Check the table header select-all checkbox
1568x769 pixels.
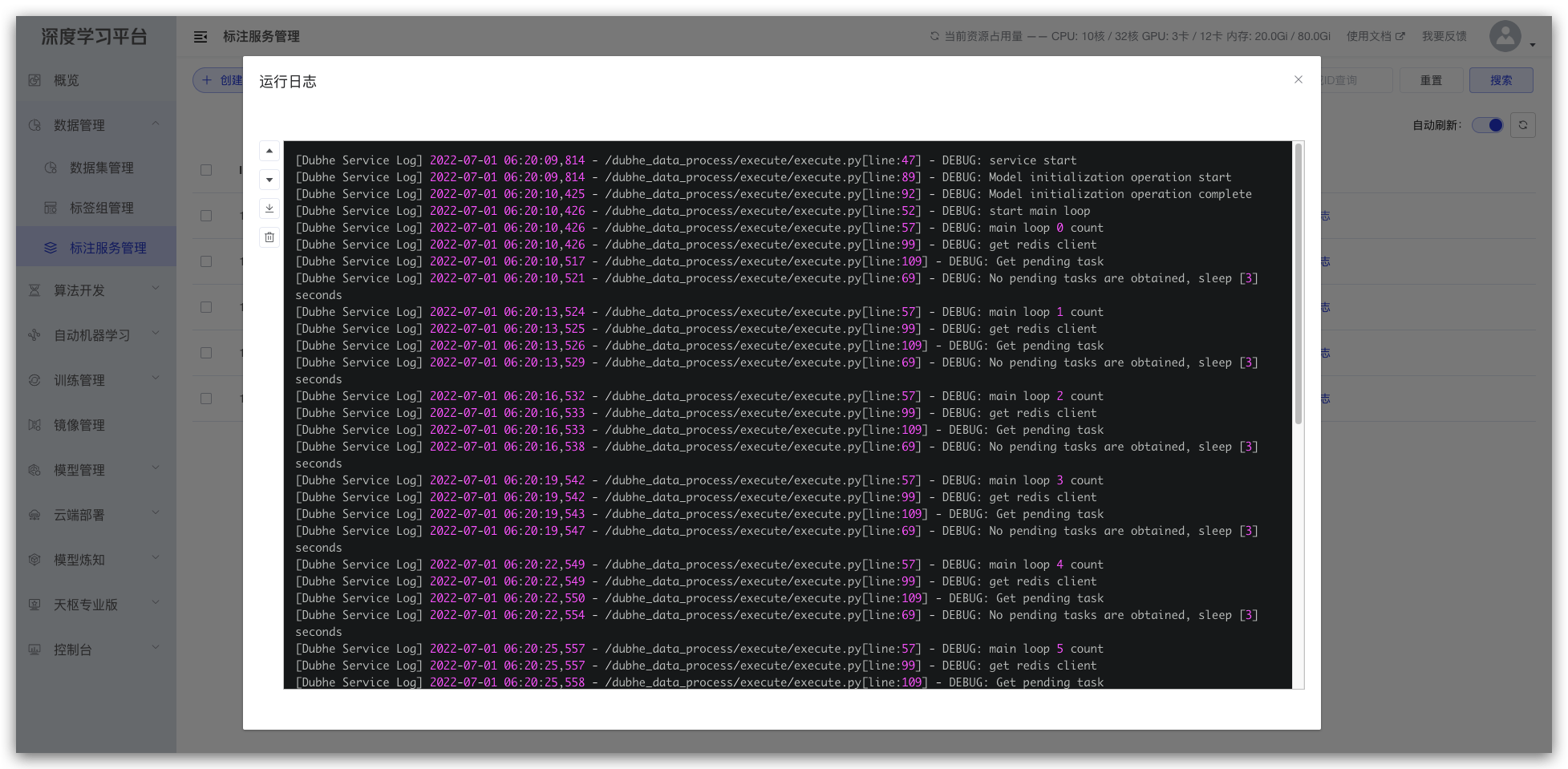[206, 170]
